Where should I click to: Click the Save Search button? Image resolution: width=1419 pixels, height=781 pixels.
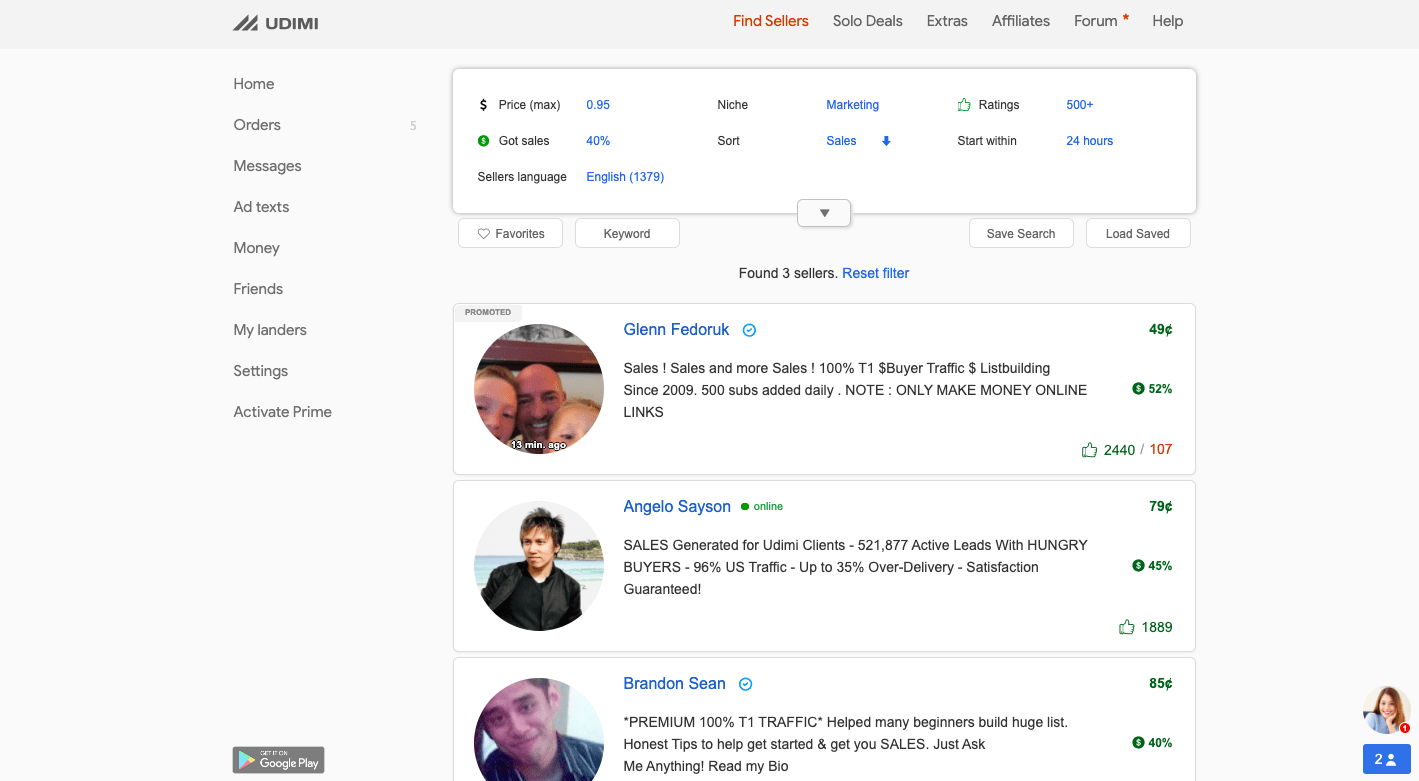pos(1020,234)
